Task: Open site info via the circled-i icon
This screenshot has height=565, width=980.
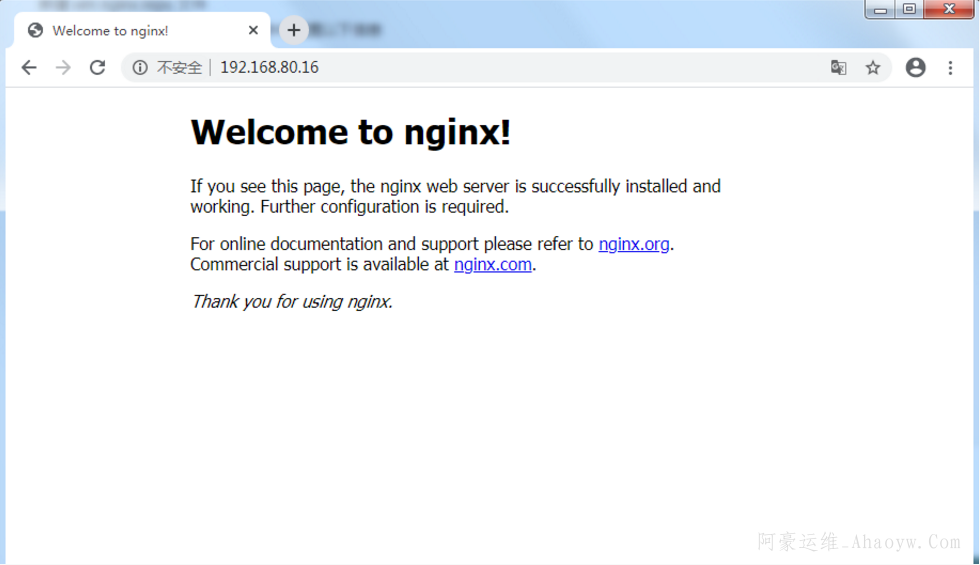Action: (140, 68)
